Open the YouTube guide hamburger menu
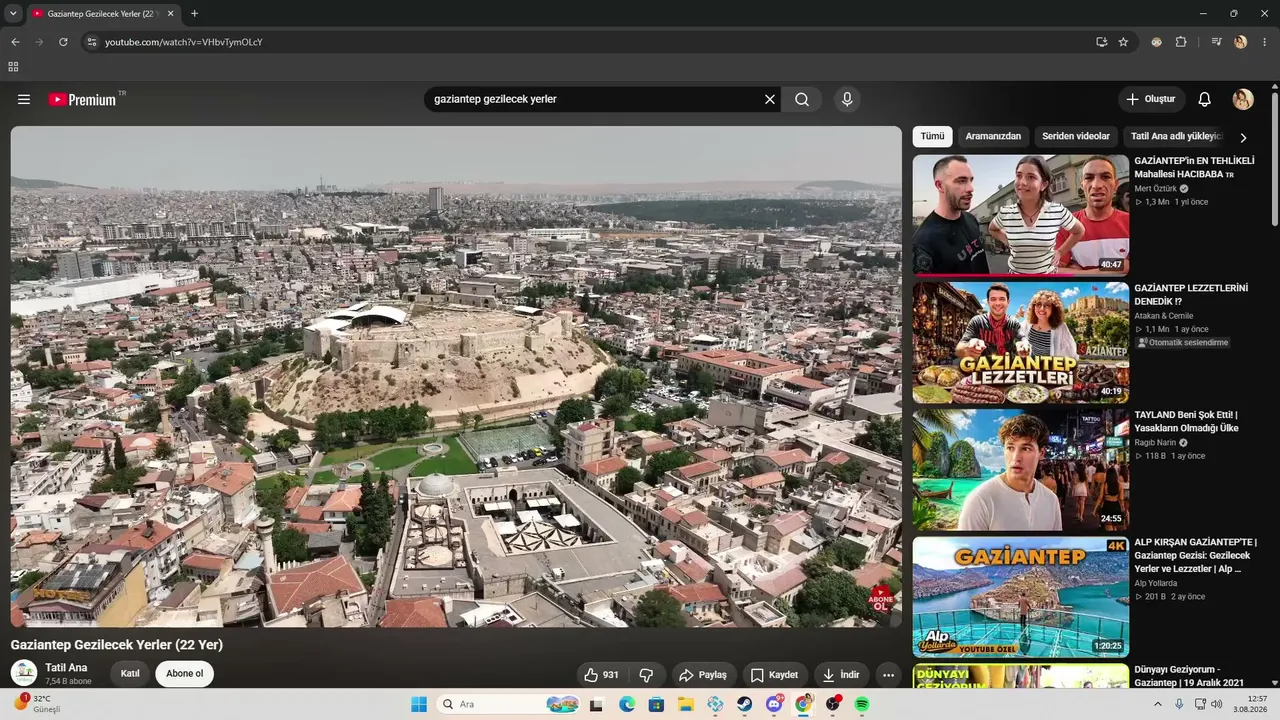The width and height of the screenshot is (1280, 720). [24, 99]
